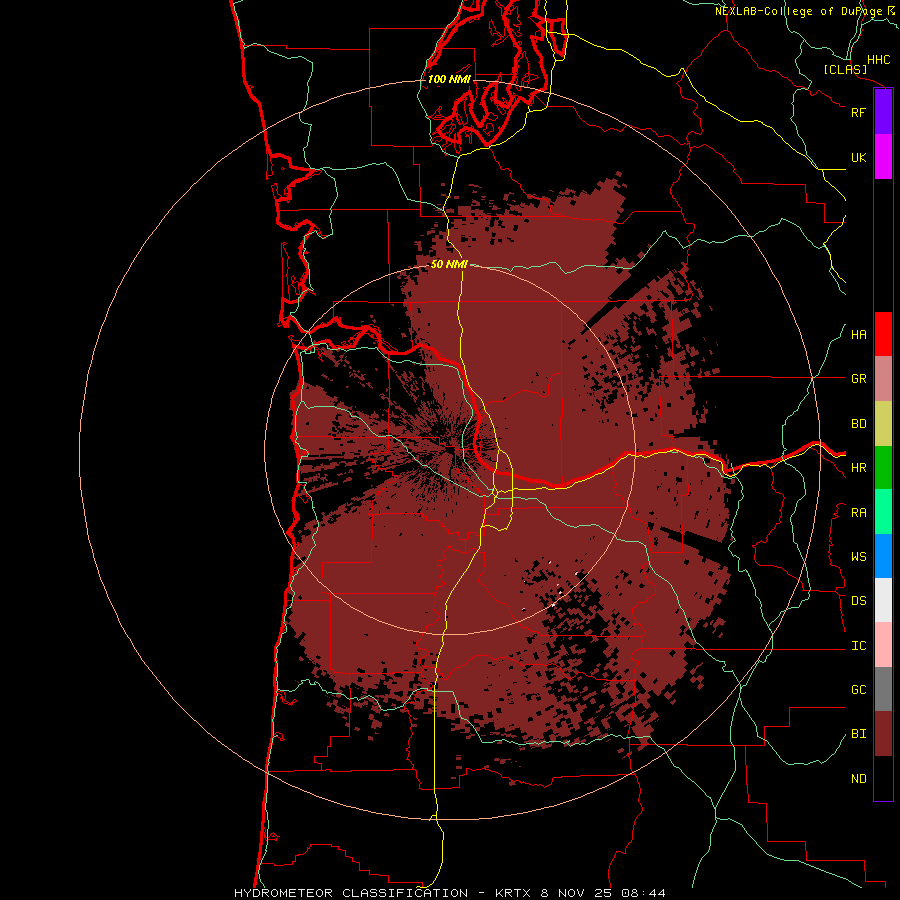Click the BD legend label
This screenshot has height=900, width=900.
858,424
